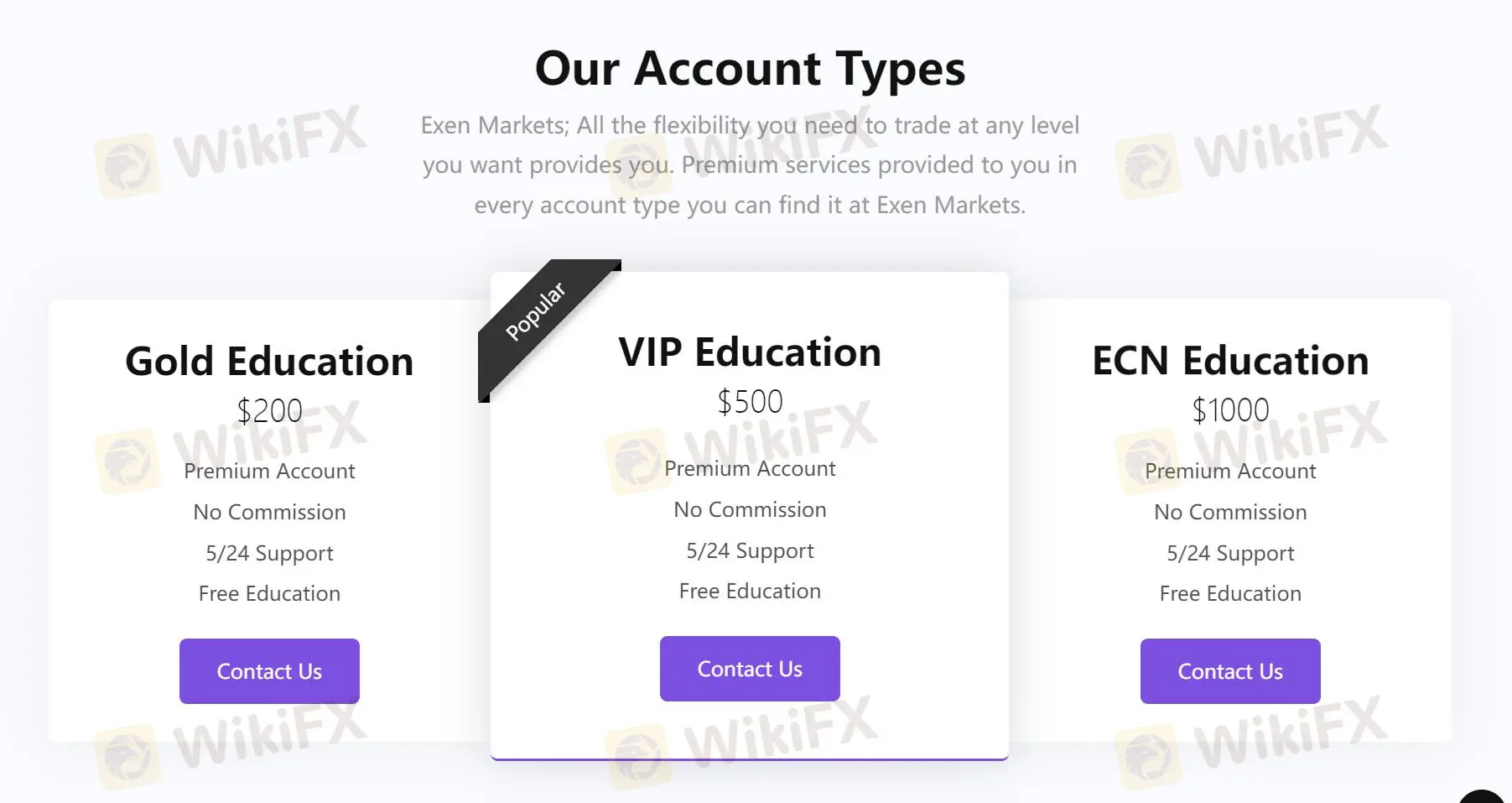Image resolution: width=1512 pixels, height=803 pixels.
Task: Select the Gold Education card title
Action: 269,362
